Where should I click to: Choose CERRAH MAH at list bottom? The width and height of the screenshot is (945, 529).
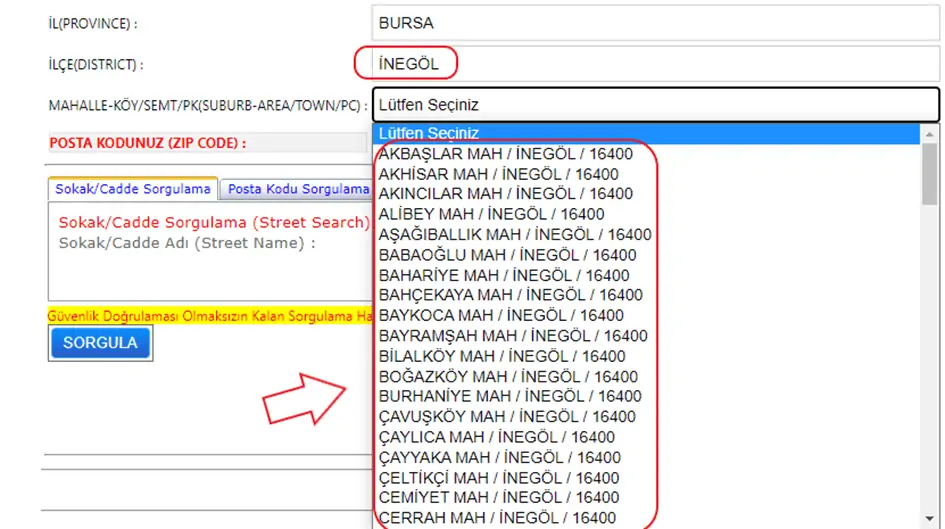point(497,518)
